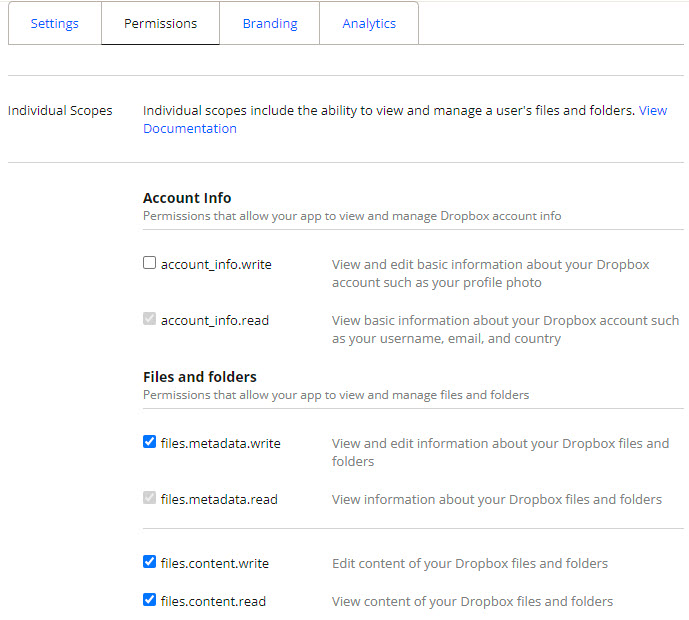Open the View Documentation link

(189, 129)
